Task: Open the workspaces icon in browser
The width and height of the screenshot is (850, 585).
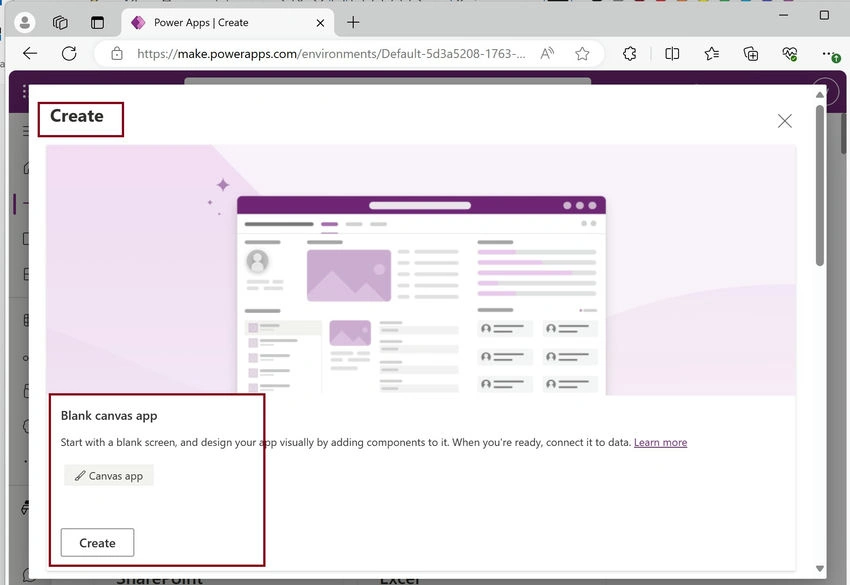Action: click(60, 22)
